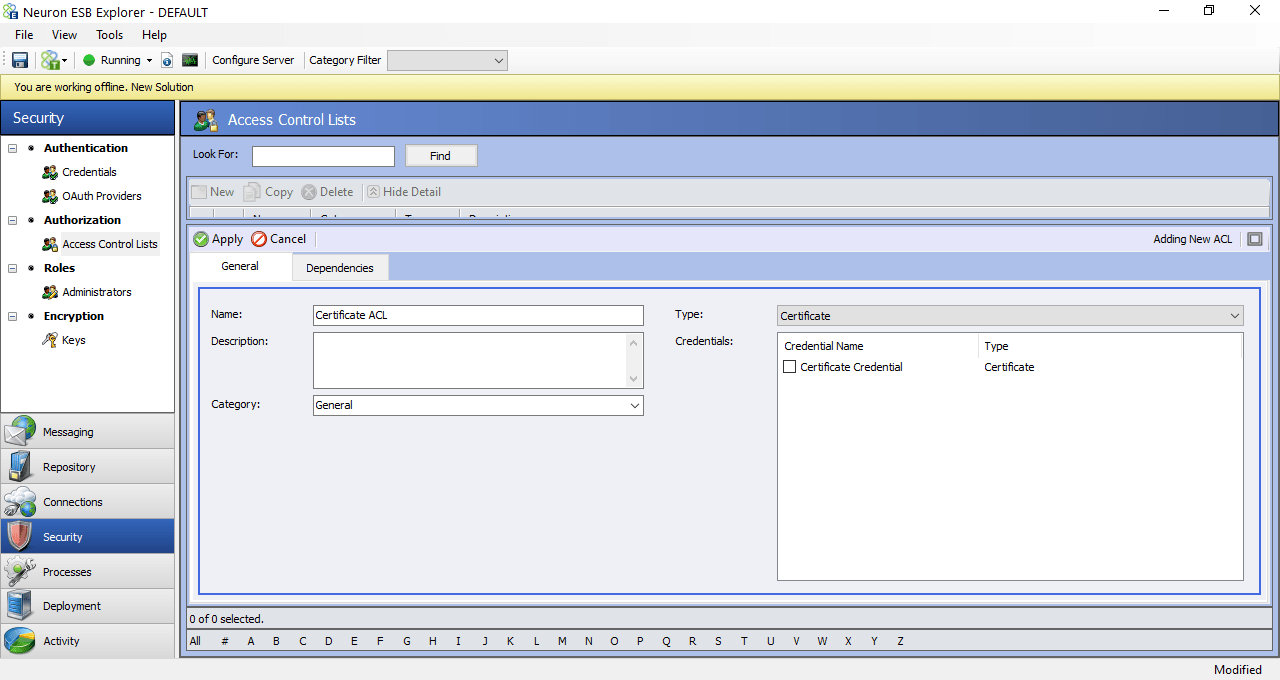The width and height of the screenshot is (1280, 680).
Task: Filter list by letter A
Action: [251, 641]
